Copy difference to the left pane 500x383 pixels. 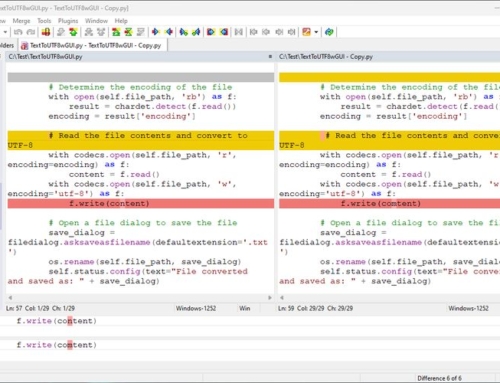click(x=169, y=32)
